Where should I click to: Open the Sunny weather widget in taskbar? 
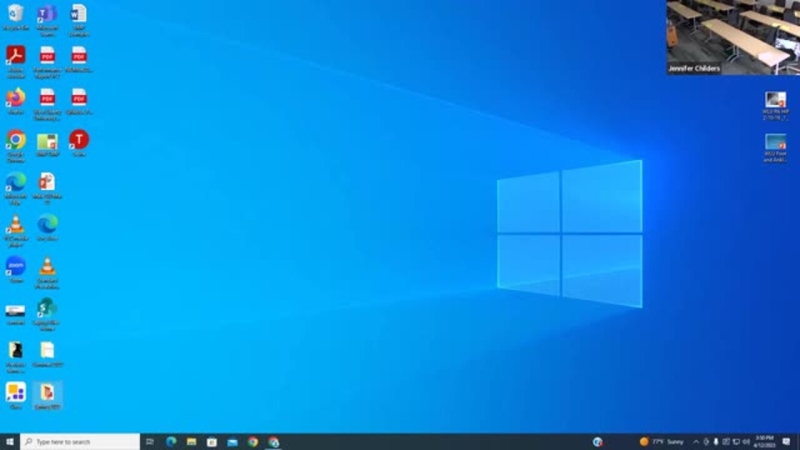662,441
